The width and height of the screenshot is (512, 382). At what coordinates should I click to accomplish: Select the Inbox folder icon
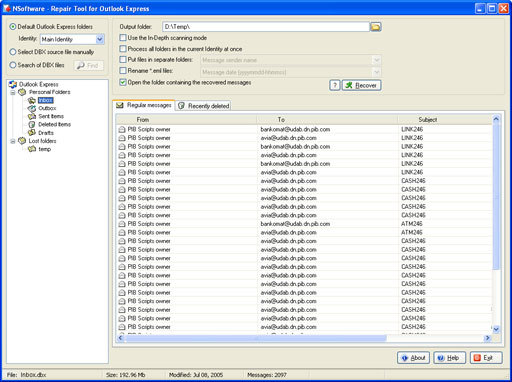[32, 100]
